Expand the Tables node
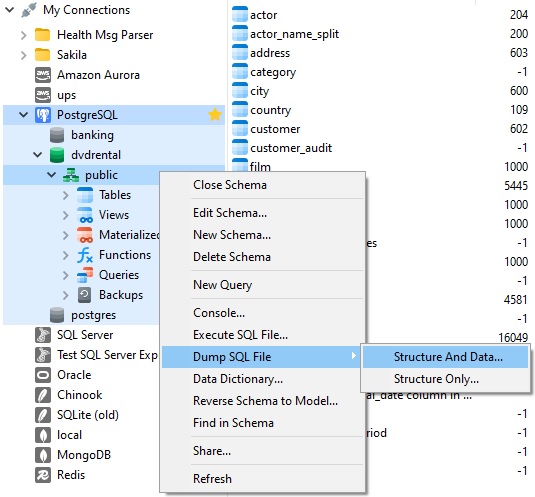The height and width of the screenshot is (497, 535). 66,195
